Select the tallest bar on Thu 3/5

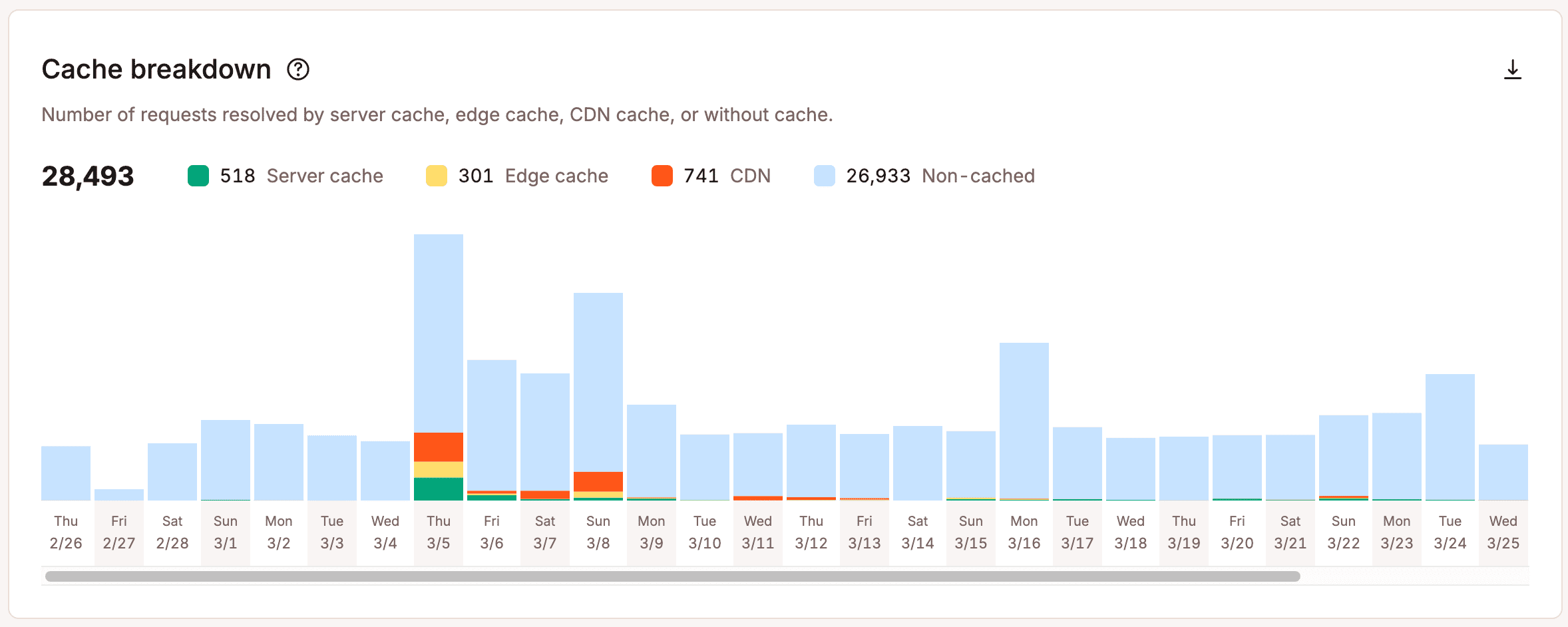tap(438, 333)
